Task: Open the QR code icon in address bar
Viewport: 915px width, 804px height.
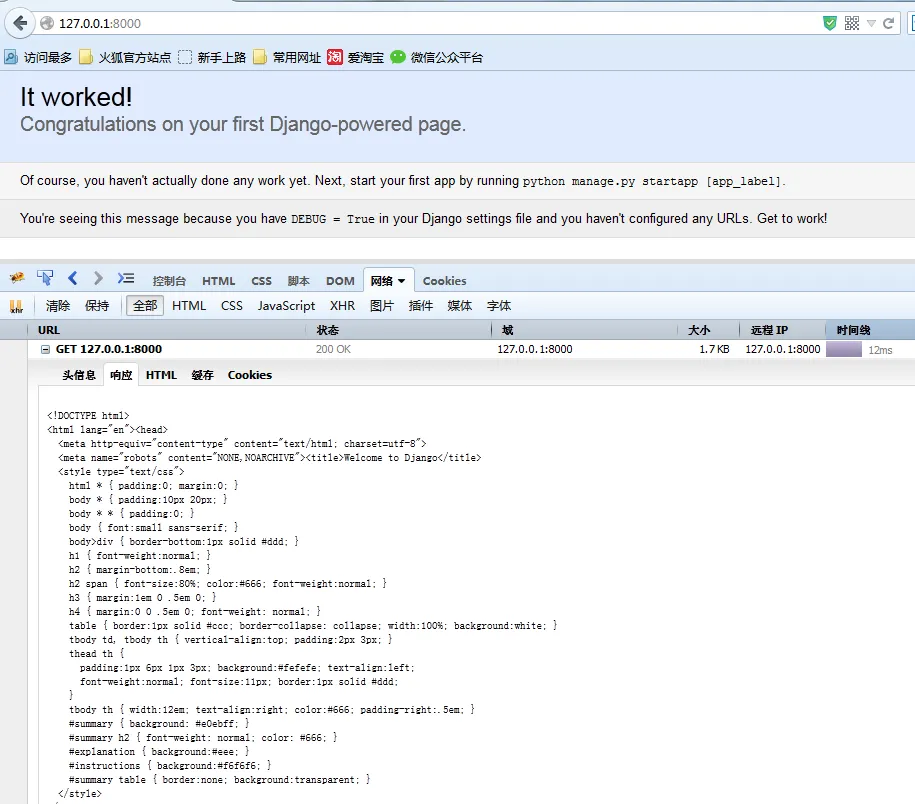Action: [851, 23]
